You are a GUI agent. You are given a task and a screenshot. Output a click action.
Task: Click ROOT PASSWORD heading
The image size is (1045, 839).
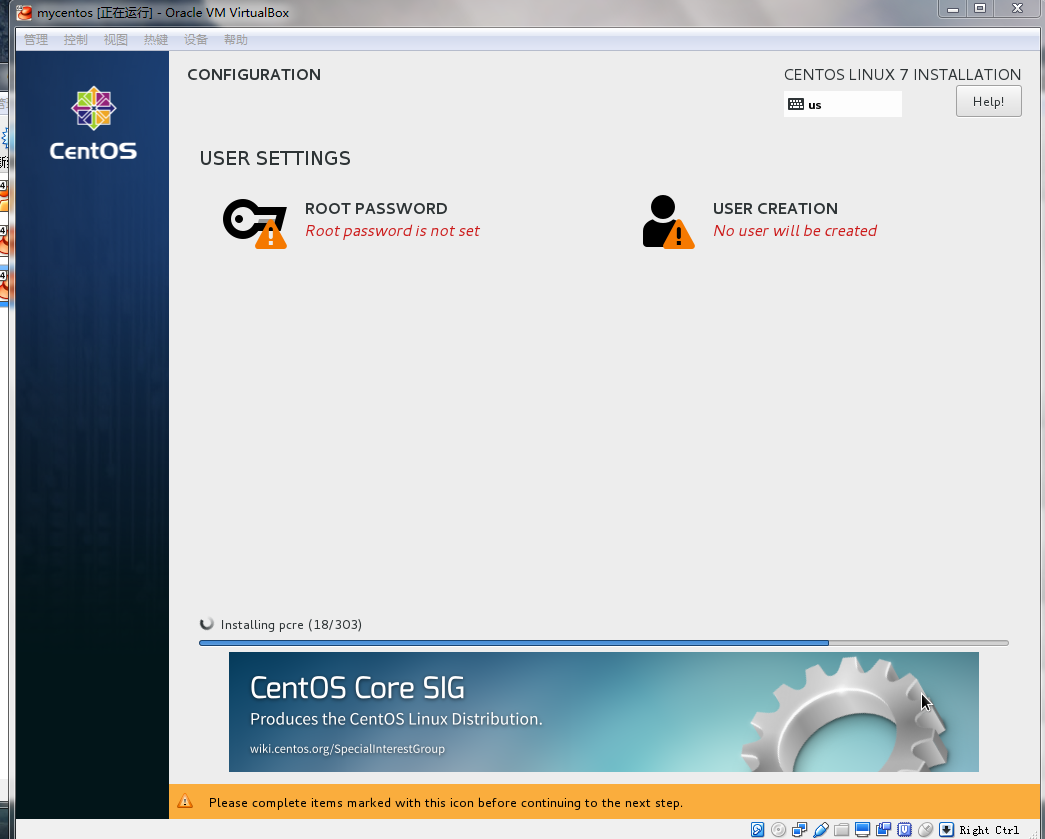click(376, 209)
